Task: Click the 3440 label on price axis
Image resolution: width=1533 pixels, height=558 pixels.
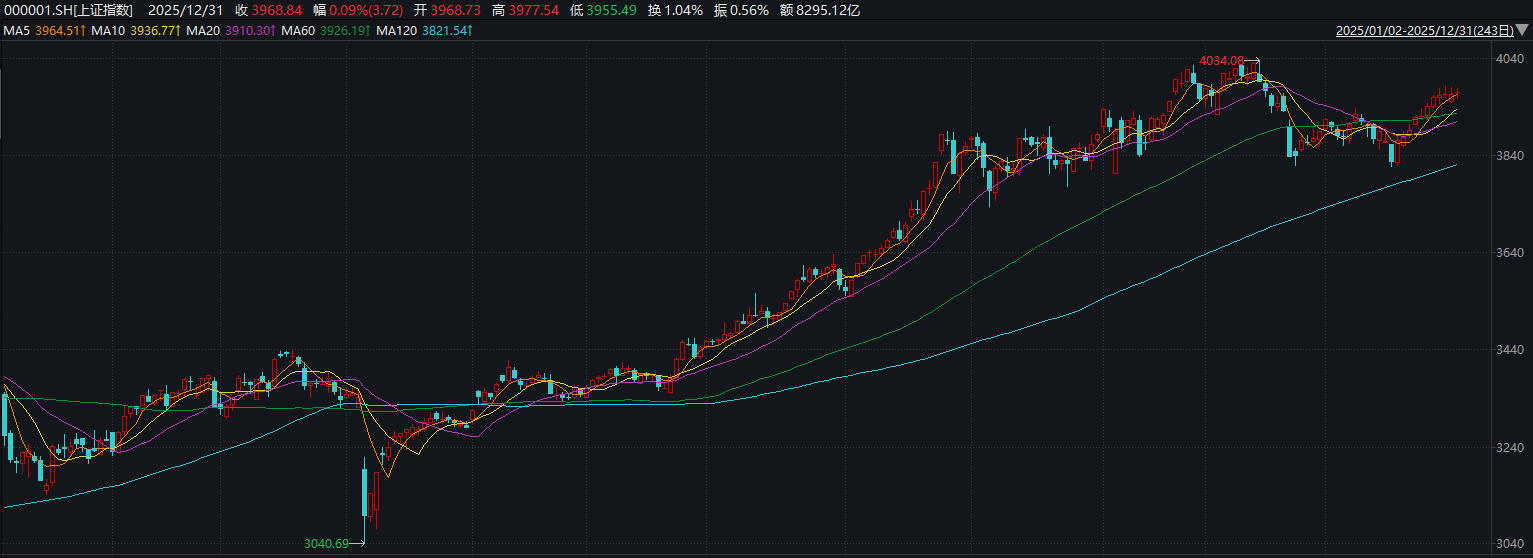Action: click(x=1509, y=350)
